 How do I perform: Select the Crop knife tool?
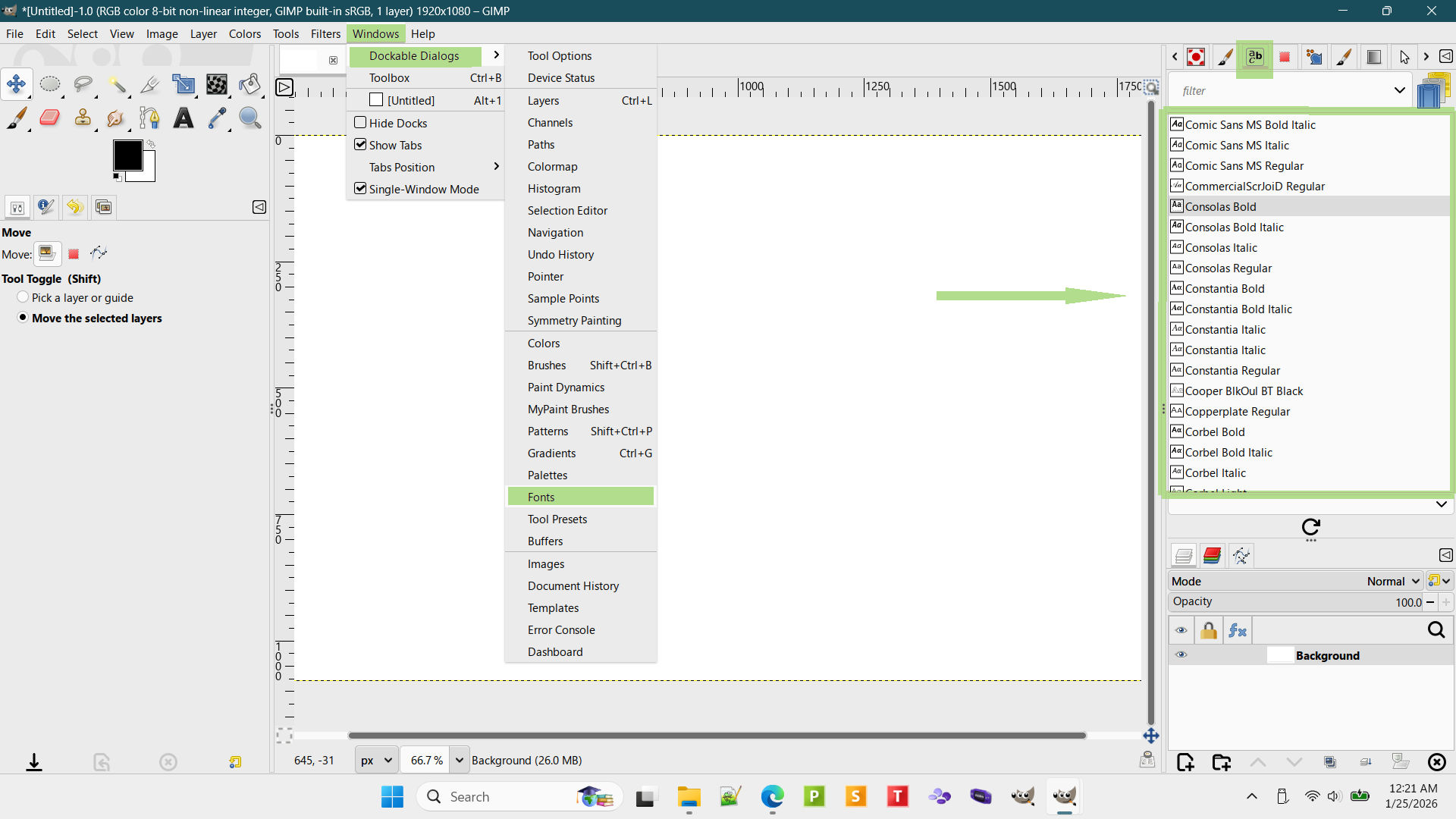(x=150, y=84)
